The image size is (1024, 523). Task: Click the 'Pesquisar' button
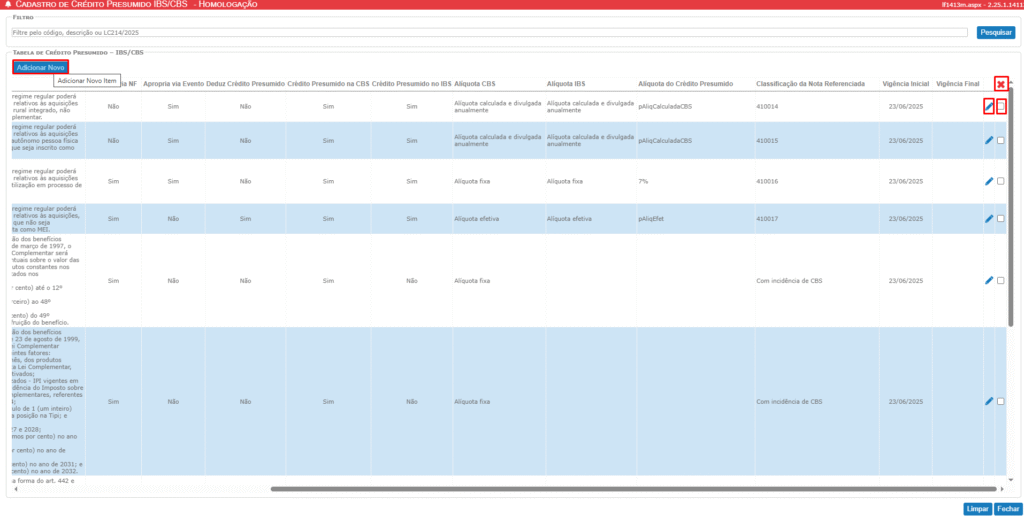996,32
